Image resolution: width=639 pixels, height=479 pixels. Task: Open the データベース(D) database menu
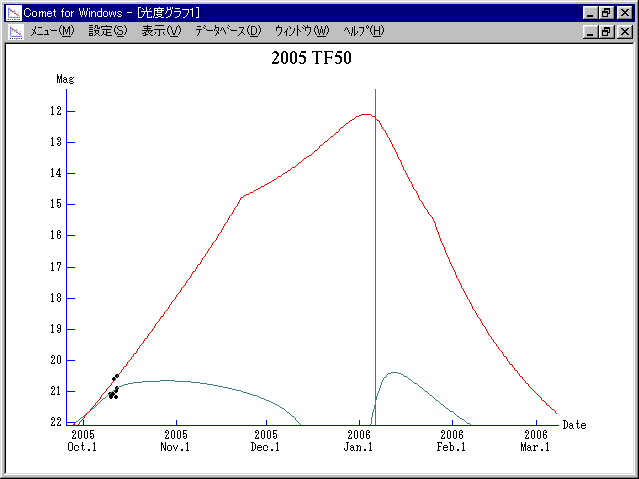[x=228, y=31]
